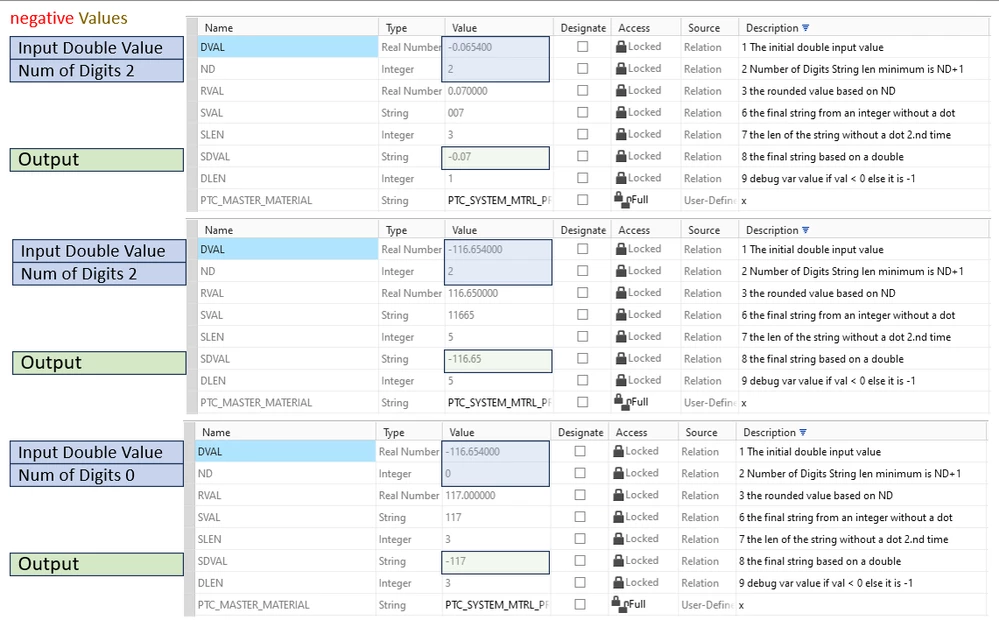Click the lock icon in the DLEN 5 row
The image size is (999, 621).
621,380
